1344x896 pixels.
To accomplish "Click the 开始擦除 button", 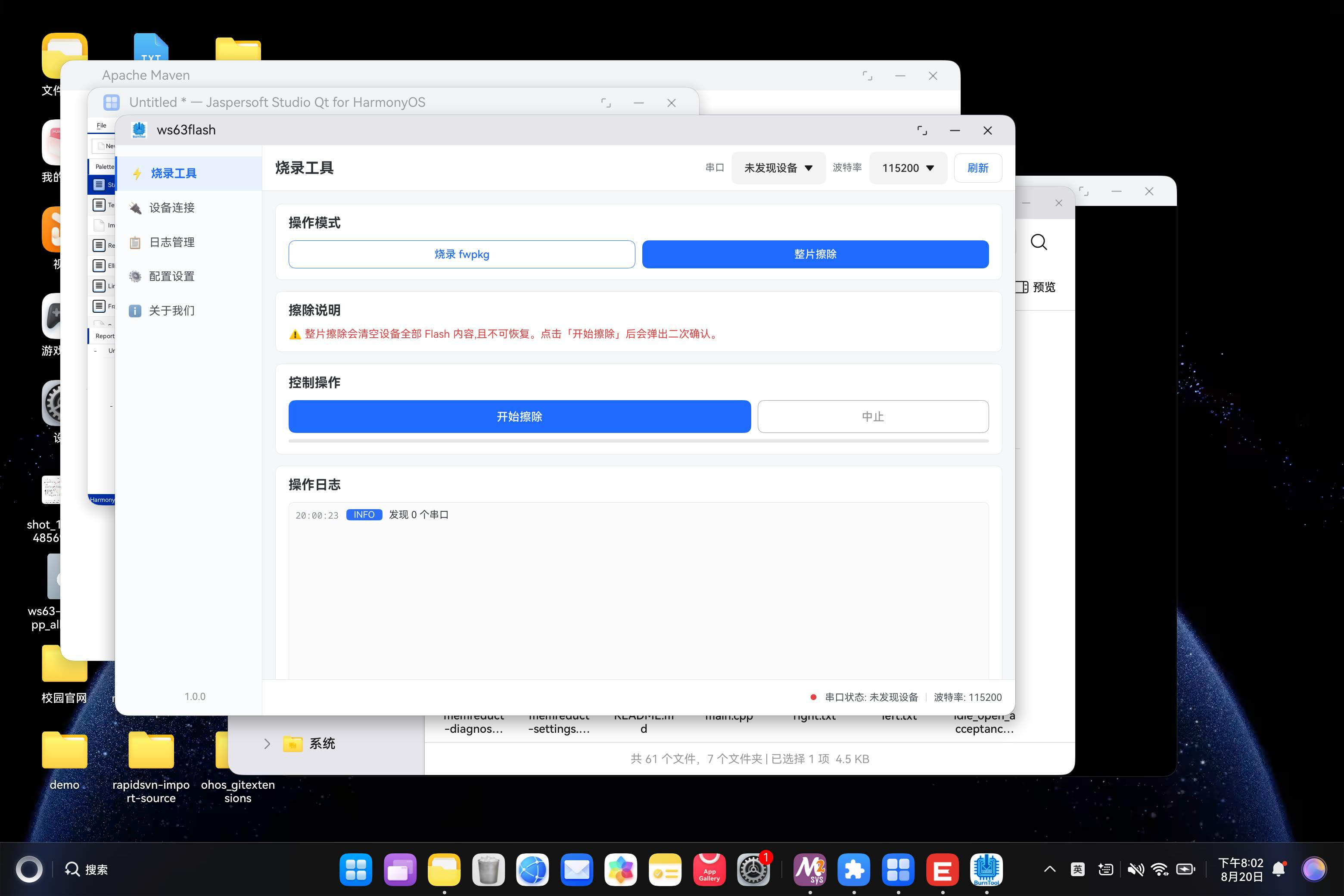I will [x=520, y=417].
